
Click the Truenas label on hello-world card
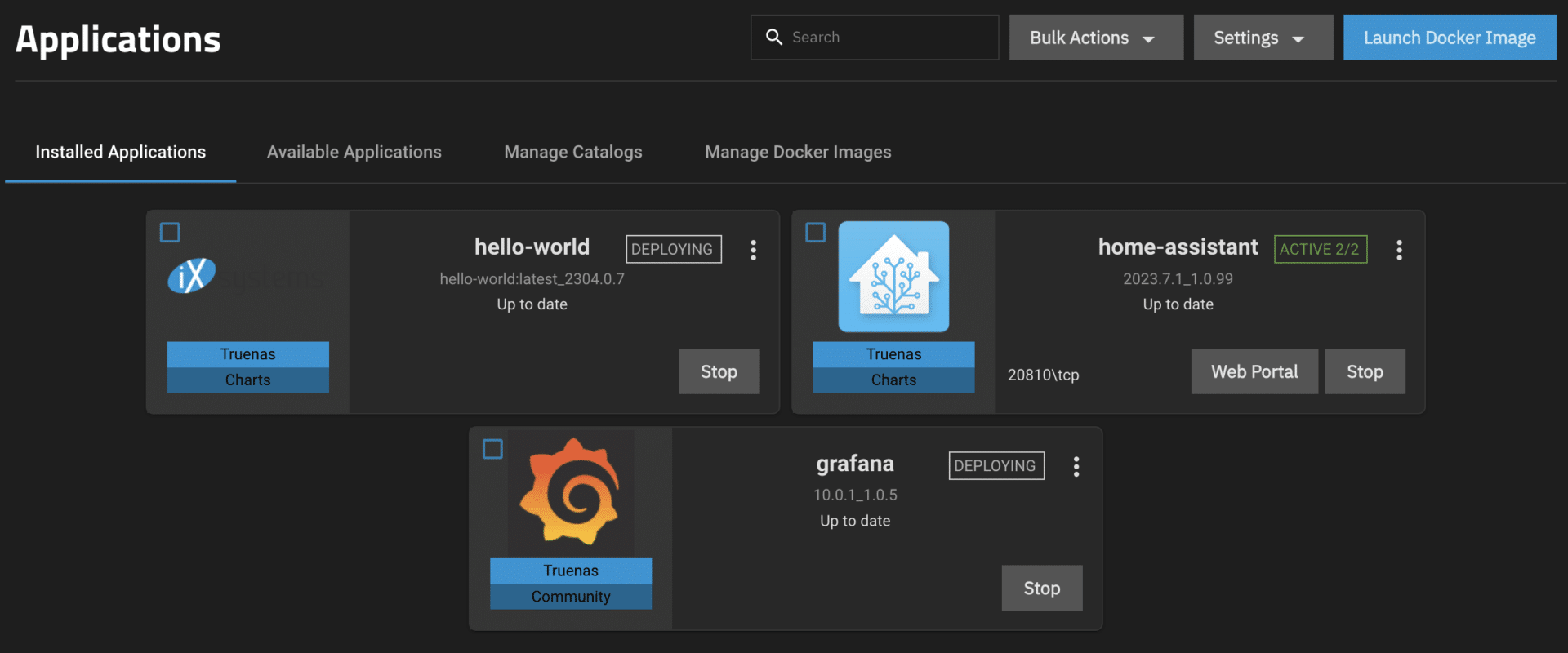tap(248, 354)
